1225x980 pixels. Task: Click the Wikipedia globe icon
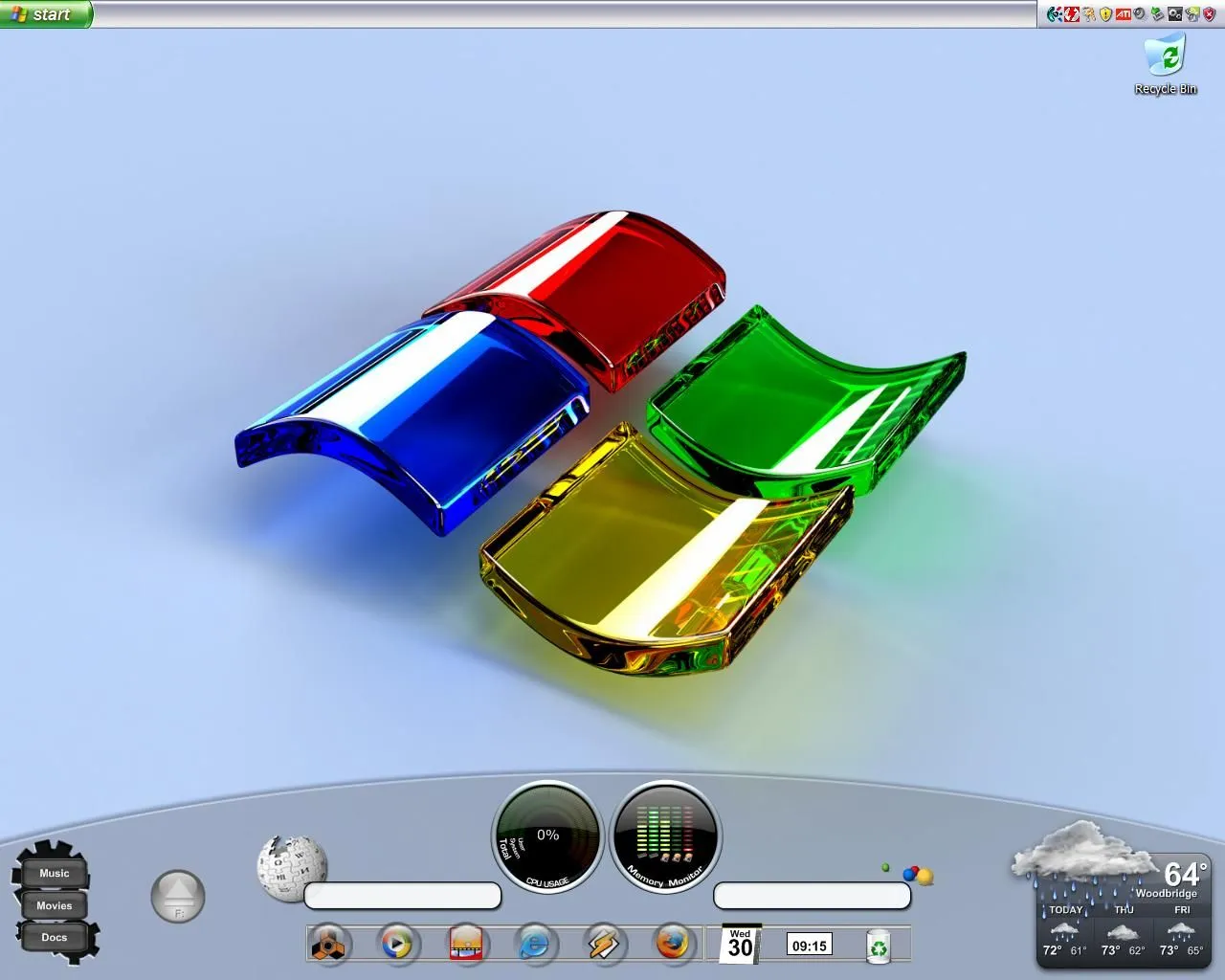[x=290, y=867]
